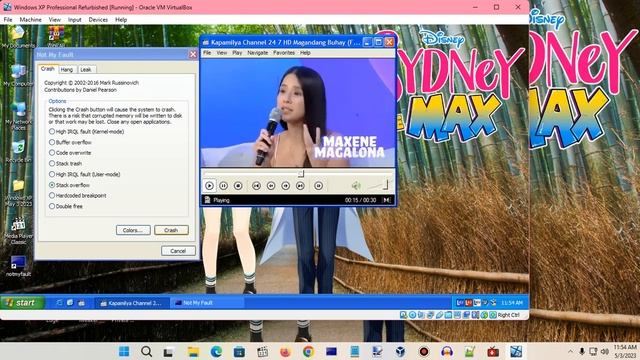The width and height of the screenshot is (640, 360).
Task: Click the 00:15 / 00:30 time display
Action: (x=360, y=200)
